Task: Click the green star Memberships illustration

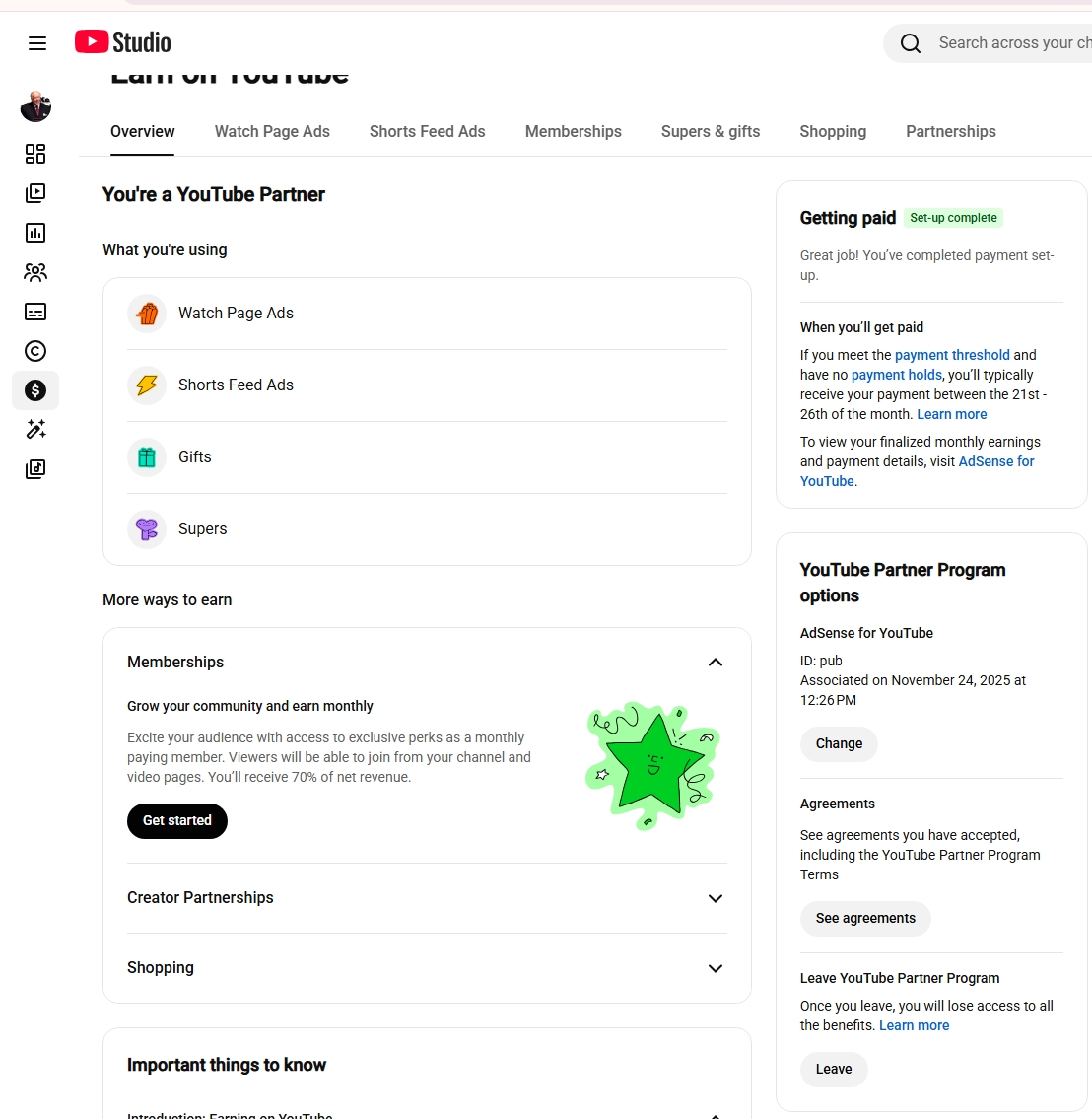Action: 651,766
